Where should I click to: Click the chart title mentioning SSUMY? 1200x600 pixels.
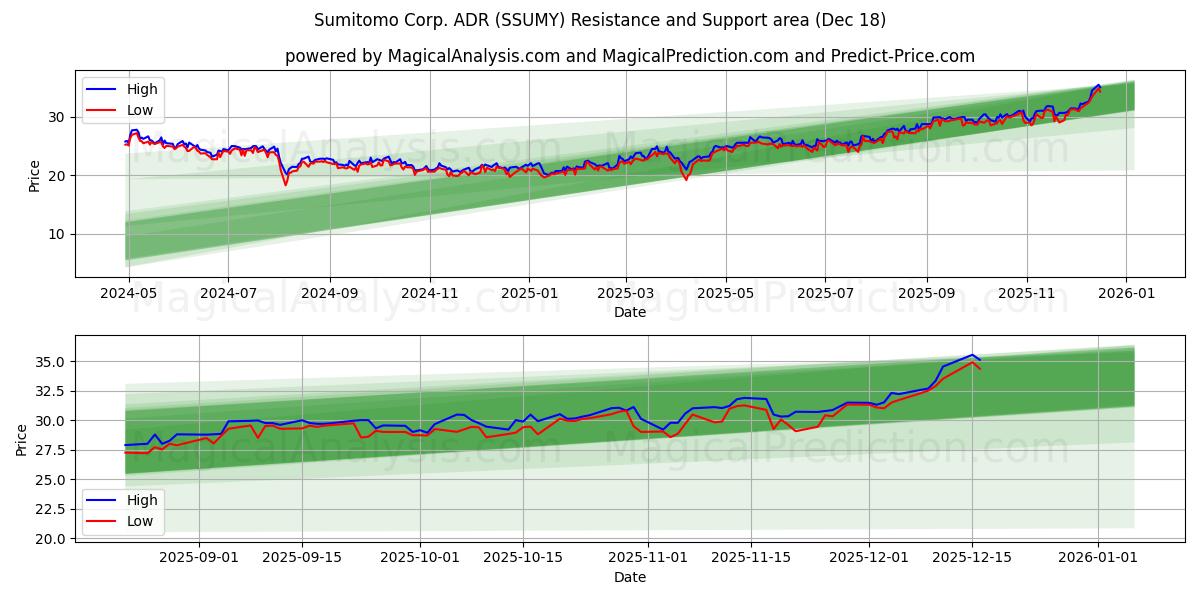tap(600, 19)
